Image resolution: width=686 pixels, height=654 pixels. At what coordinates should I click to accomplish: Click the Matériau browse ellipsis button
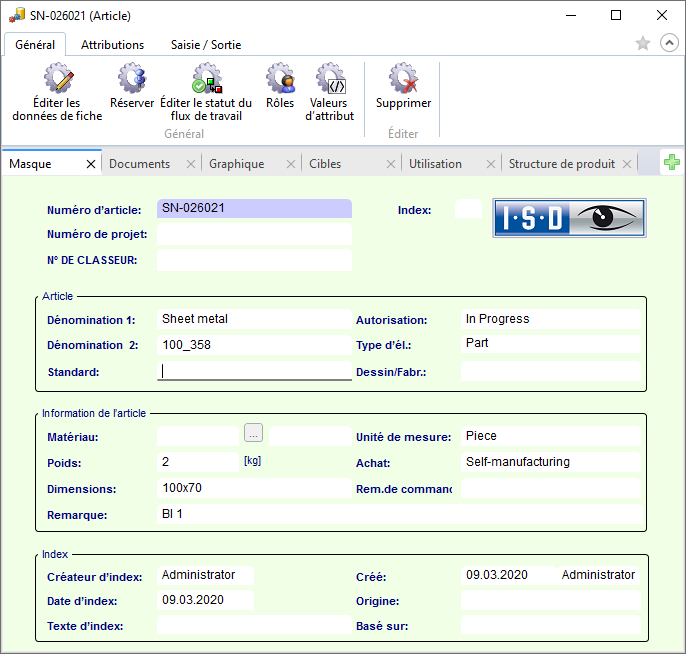tap(253, 433)
